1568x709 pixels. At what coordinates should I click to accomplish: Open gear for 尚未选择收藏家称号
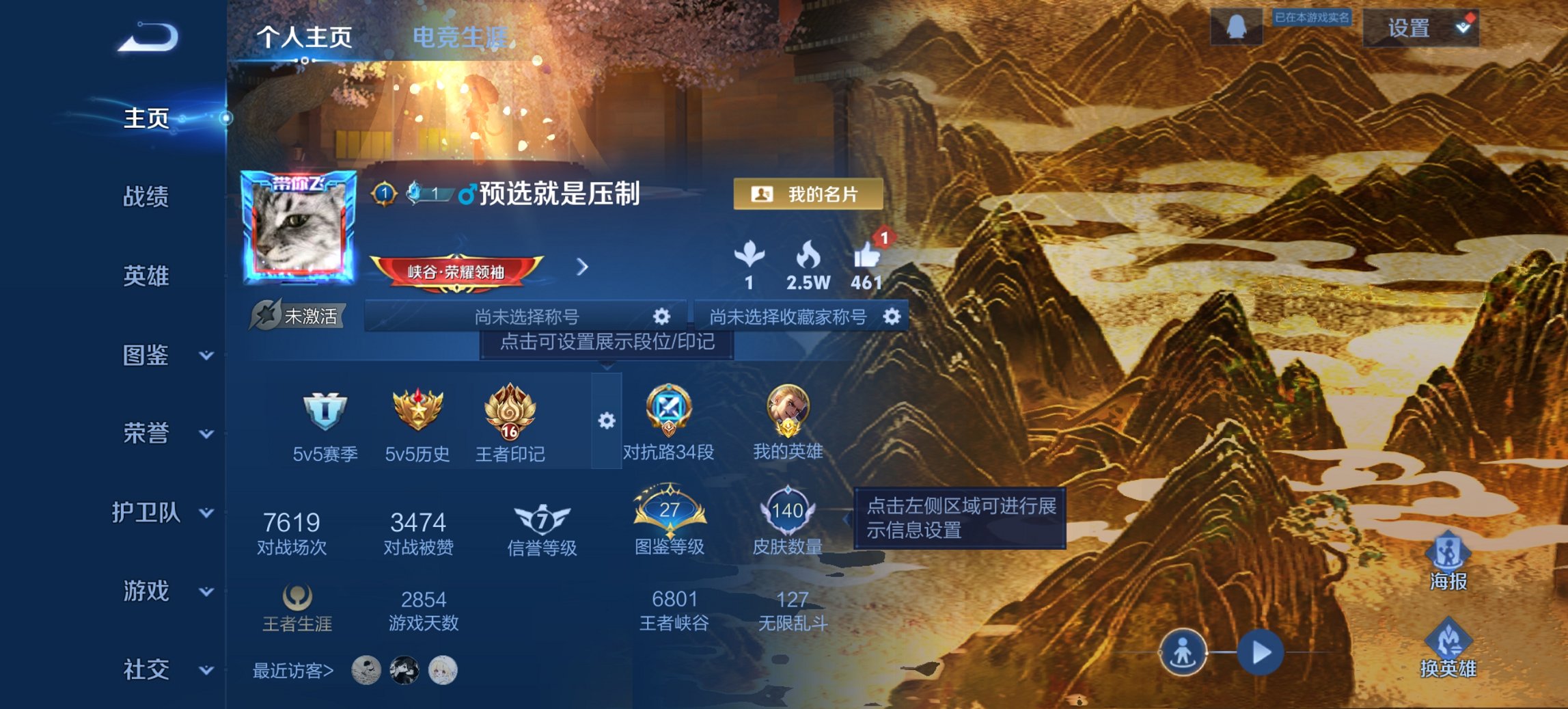(x=892, y=317)
